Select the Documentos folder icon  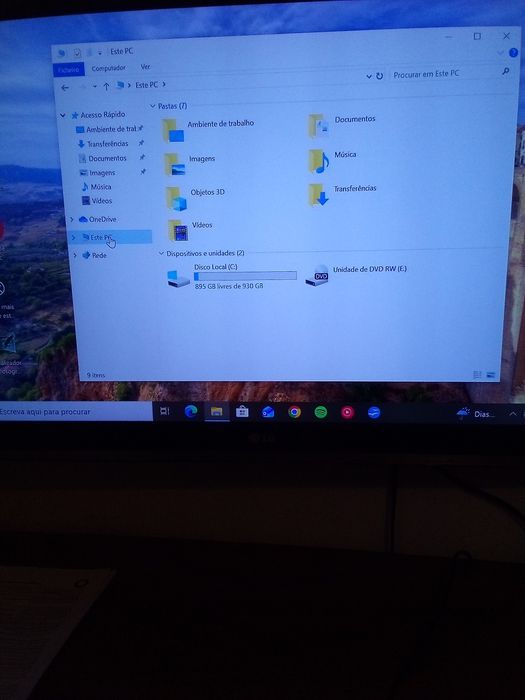(319, 125)
